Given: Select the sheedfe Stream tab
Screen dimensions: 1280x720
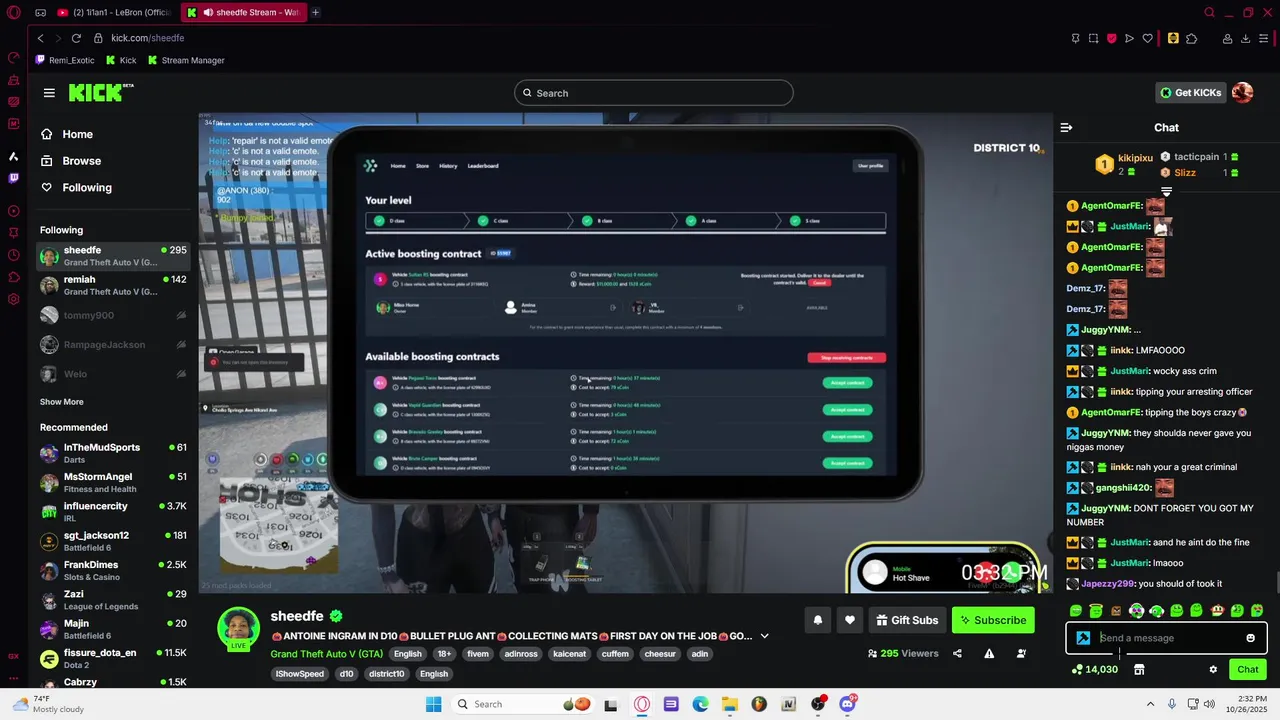Looking at the screenshot, I should (x=243, y=12).
